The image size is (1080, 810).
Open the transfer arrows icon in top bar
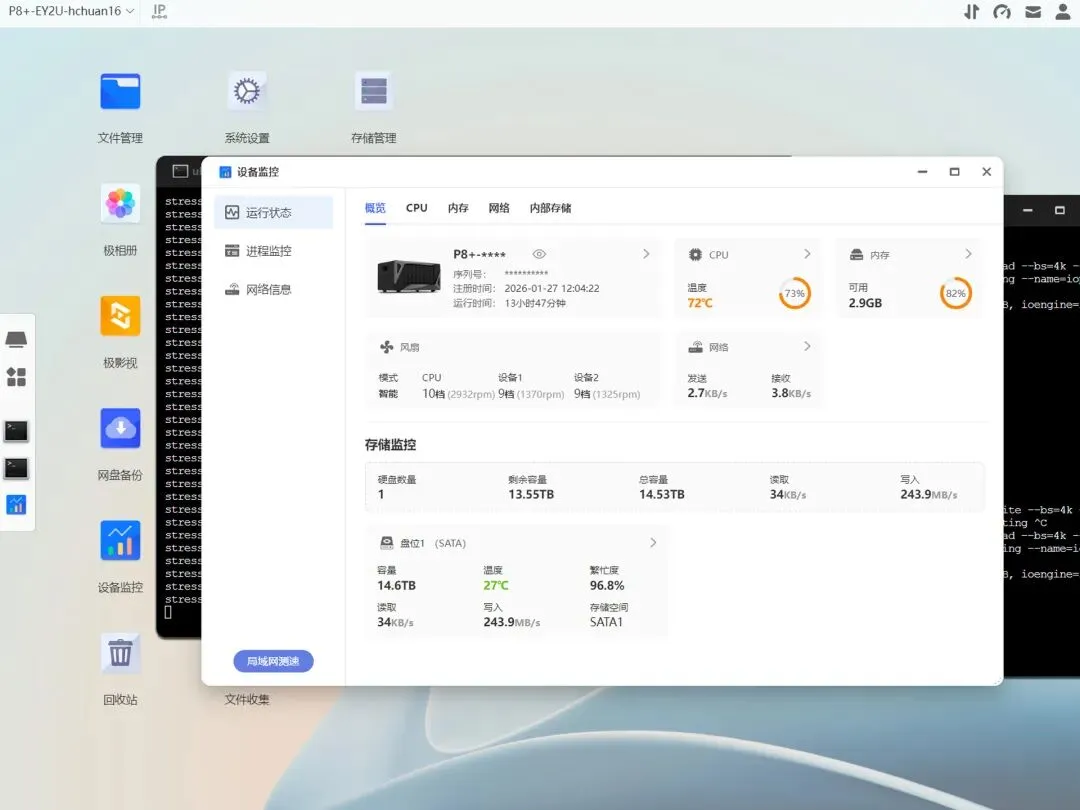[x=971, y=12]
